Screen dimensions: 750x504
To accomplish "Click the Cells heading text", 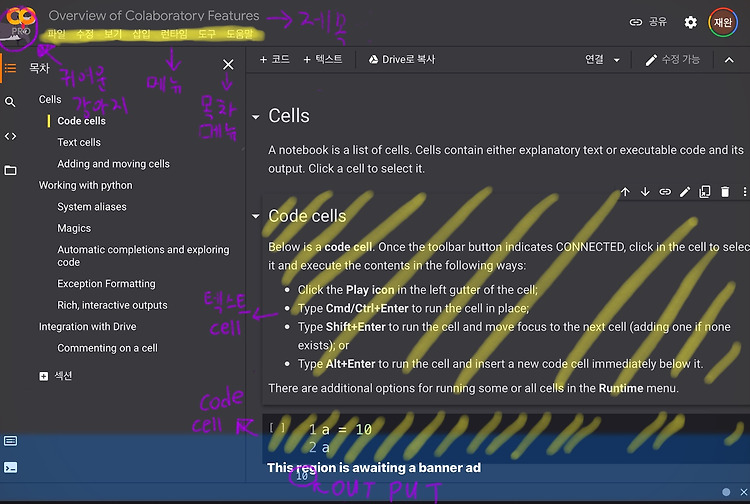I will pos(289,116).
